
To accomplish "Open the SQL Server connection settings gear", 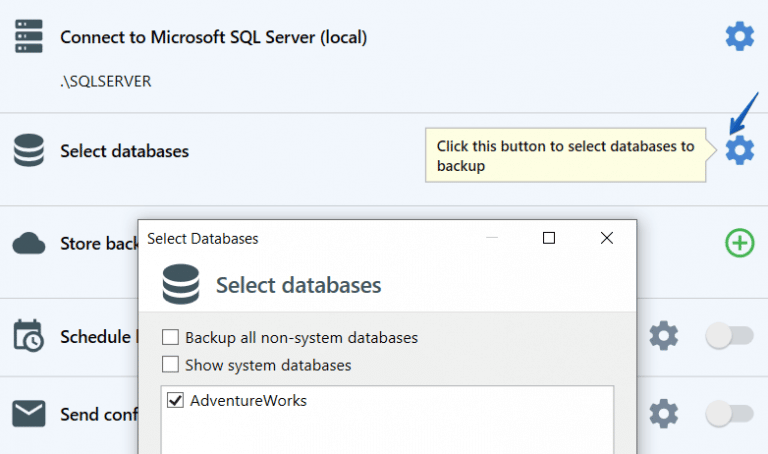I will tap(739, 37).
